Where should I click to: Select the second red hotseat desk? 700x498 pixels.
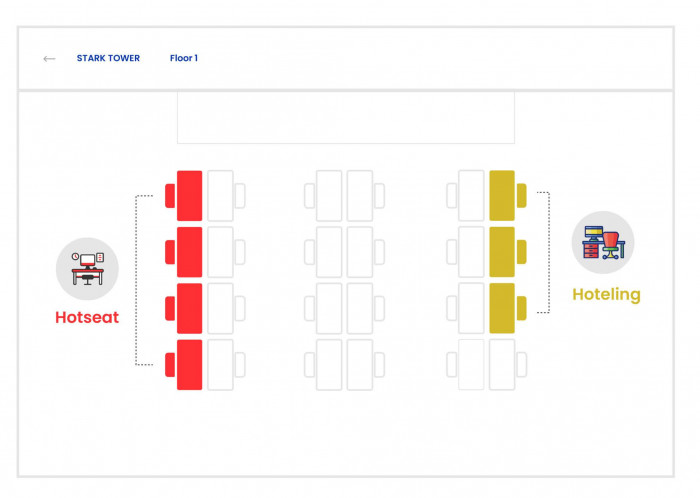click(189, 252)
